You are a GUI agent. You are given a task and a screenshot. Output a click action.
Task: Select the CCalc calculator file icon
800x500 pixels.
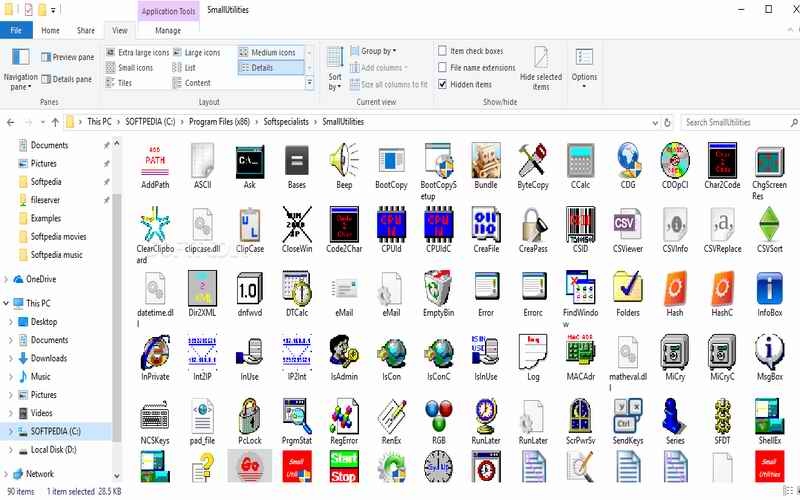pyautogui.click(x=580, y=160)
